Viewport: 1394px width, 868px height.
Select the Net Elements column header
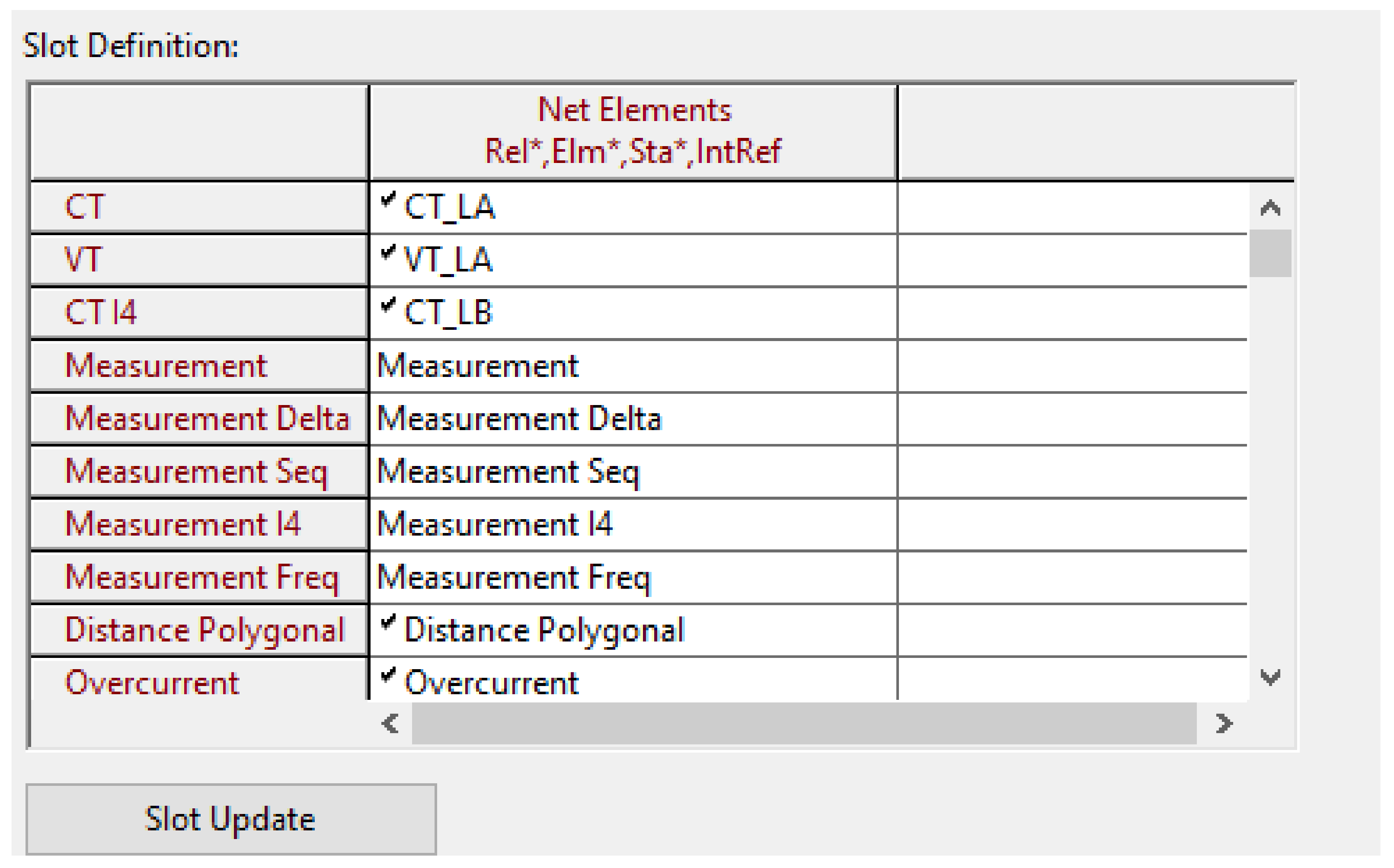633,131
